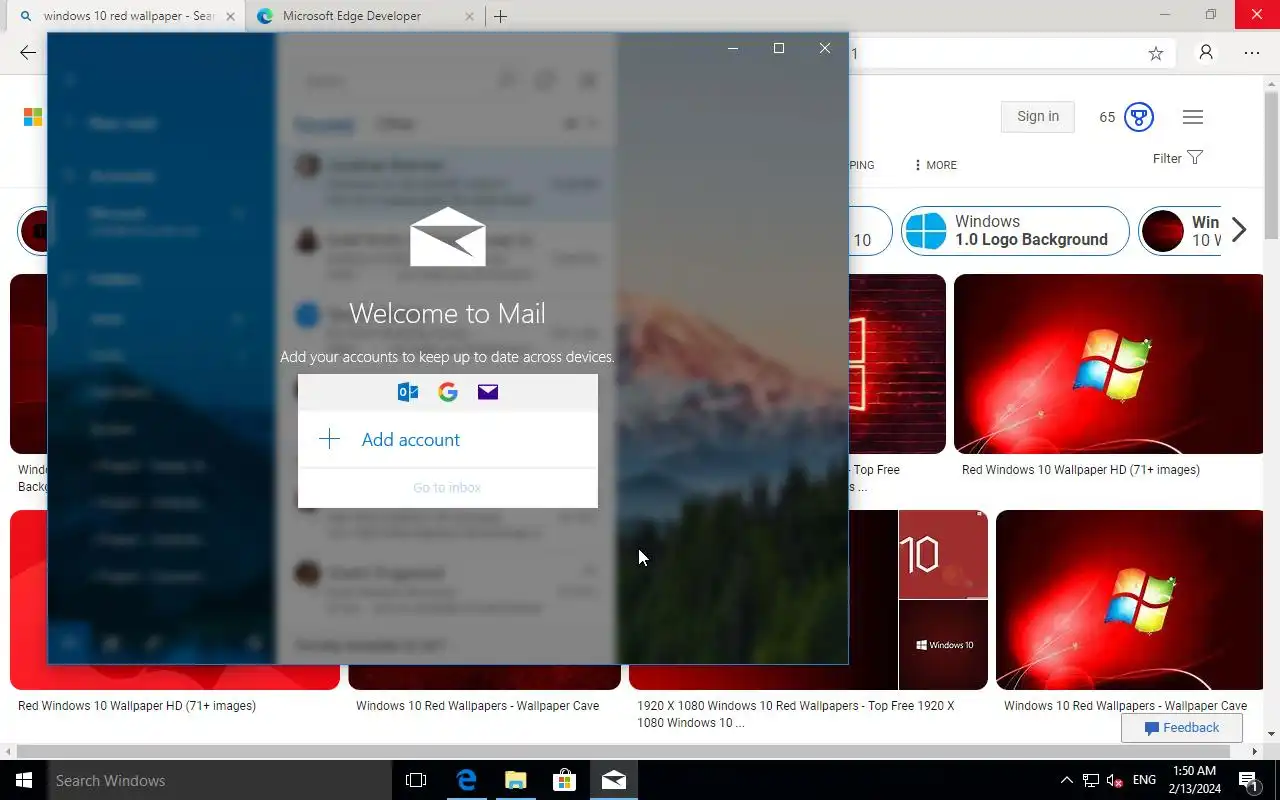Click the Outlook icon in Mail welcome
Image resolution: width=1280 pixels, height=800 pixels.
coord(408,392)
